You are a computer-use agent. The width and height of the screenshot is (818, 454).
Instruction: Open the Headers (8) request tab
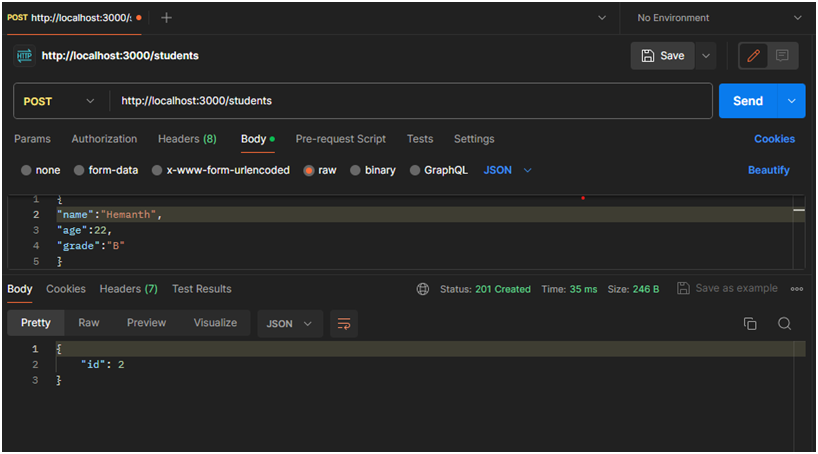[187, 139]
